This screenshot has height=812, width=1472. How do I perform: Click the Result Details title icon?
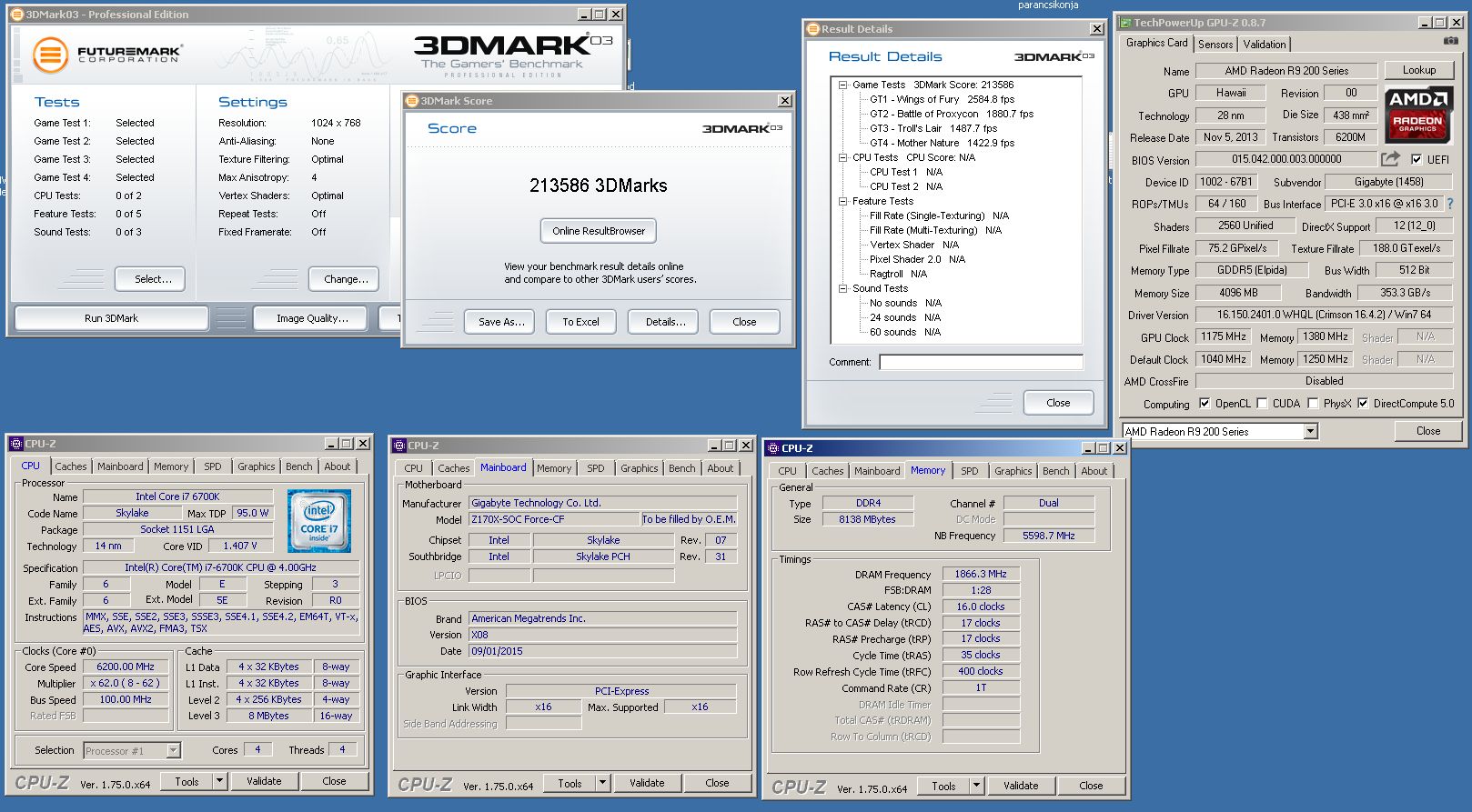[813, 29]
